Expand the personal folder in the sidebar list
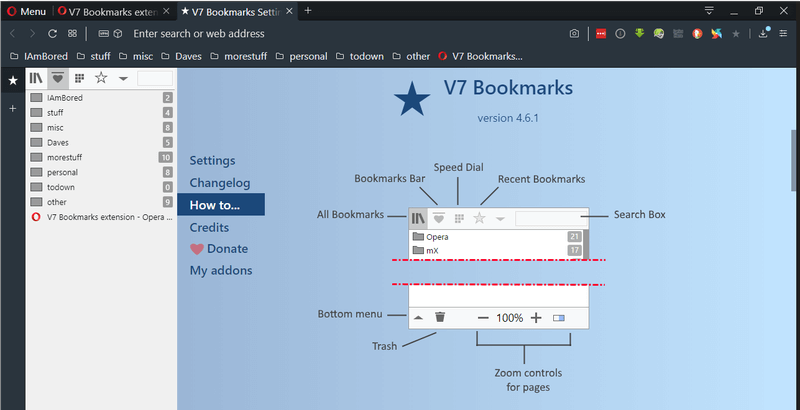The width and height of the screenshot is (800, 410). pos(101,172)
